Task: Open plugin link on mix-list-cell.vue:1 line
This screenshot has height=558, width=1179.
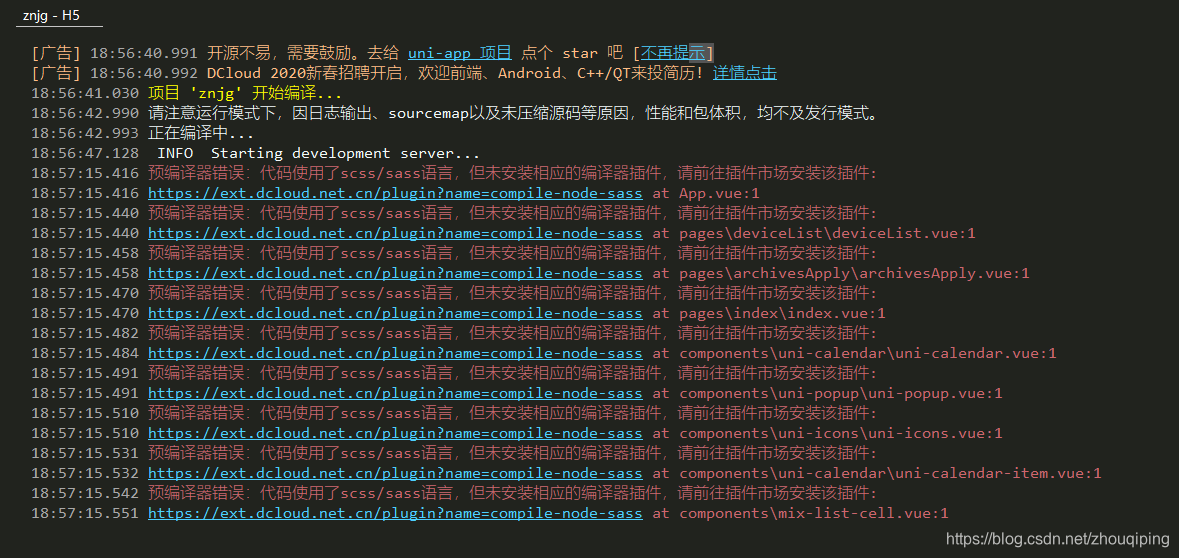Action: (x=395, y=514)
